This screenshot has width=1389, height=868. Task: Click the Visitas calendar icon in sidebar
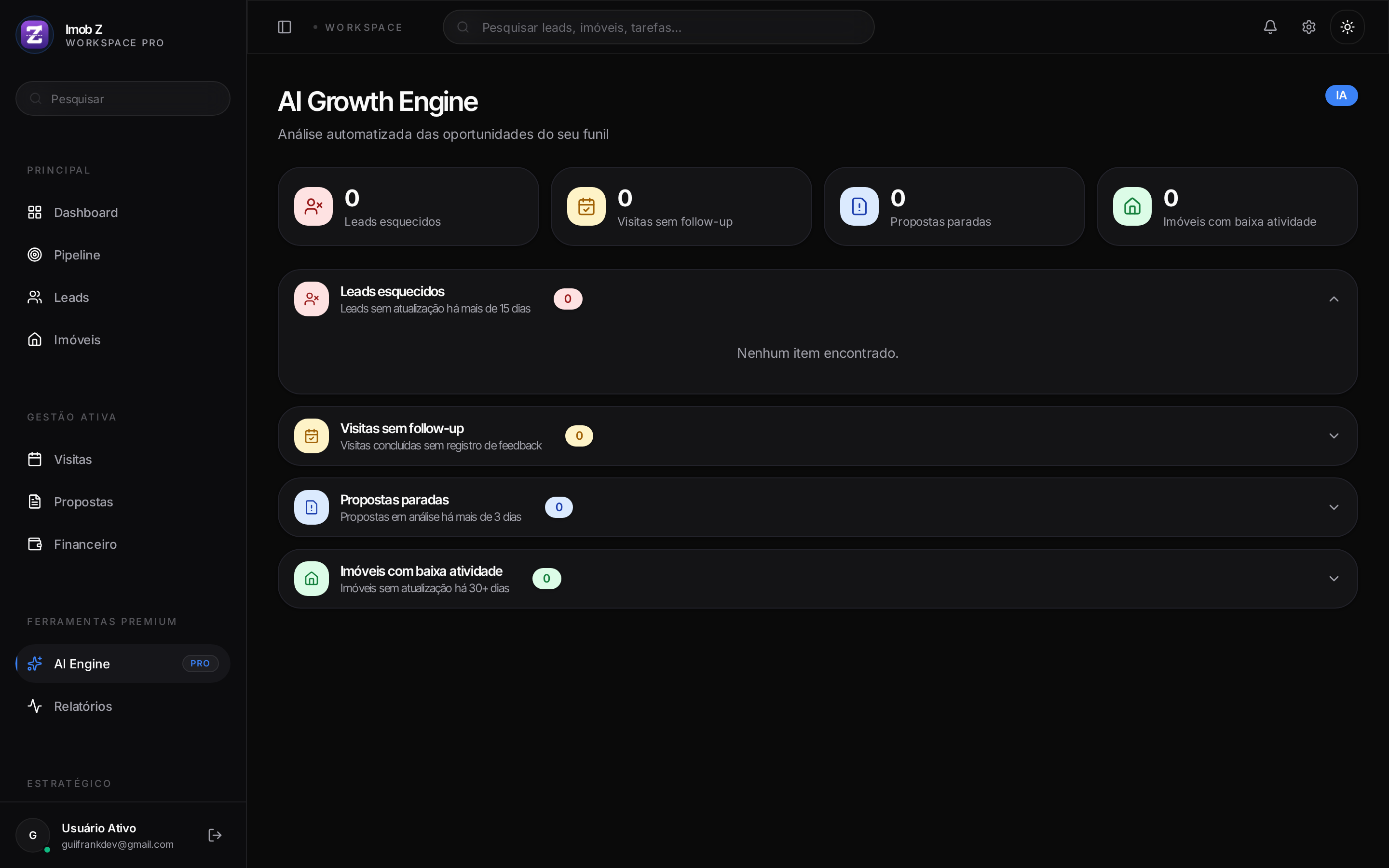point(34,459)
